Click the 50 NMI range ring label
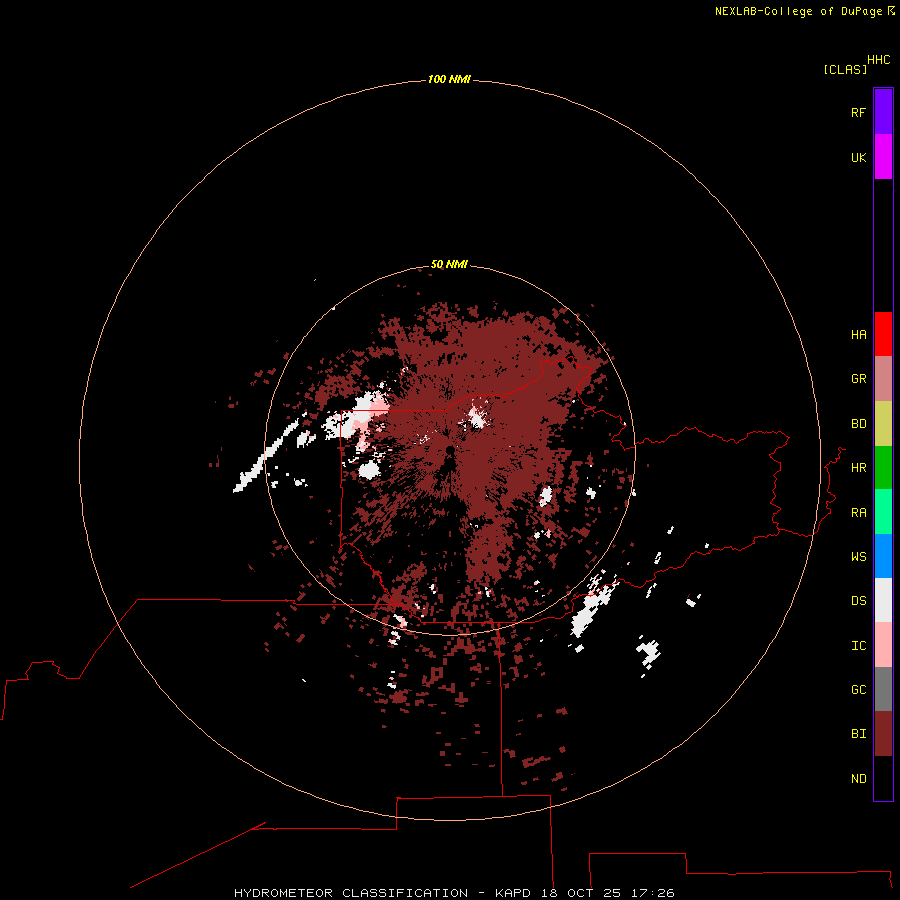 click(x=449, y=264)
